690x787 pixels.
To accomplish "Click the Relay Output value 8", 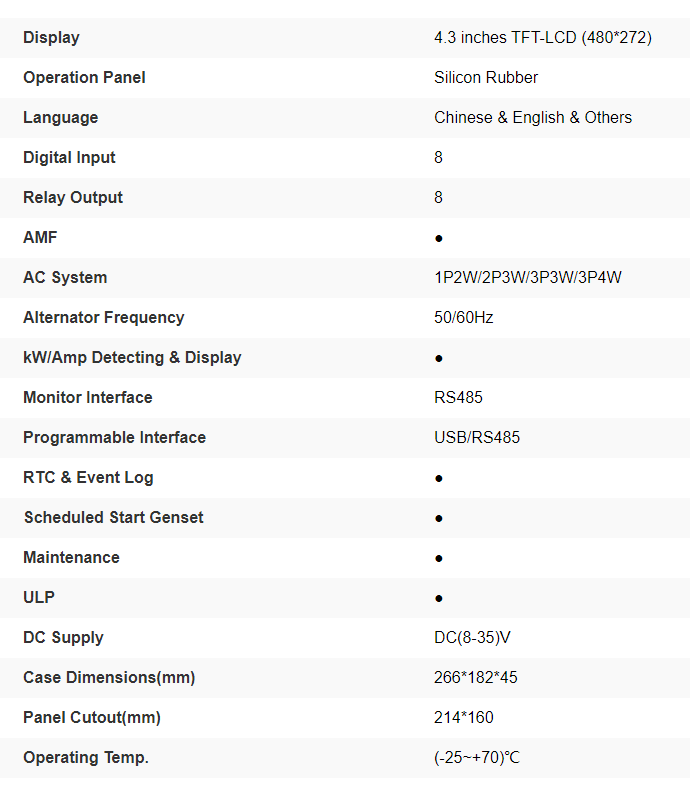I will [x=439, y=198].
